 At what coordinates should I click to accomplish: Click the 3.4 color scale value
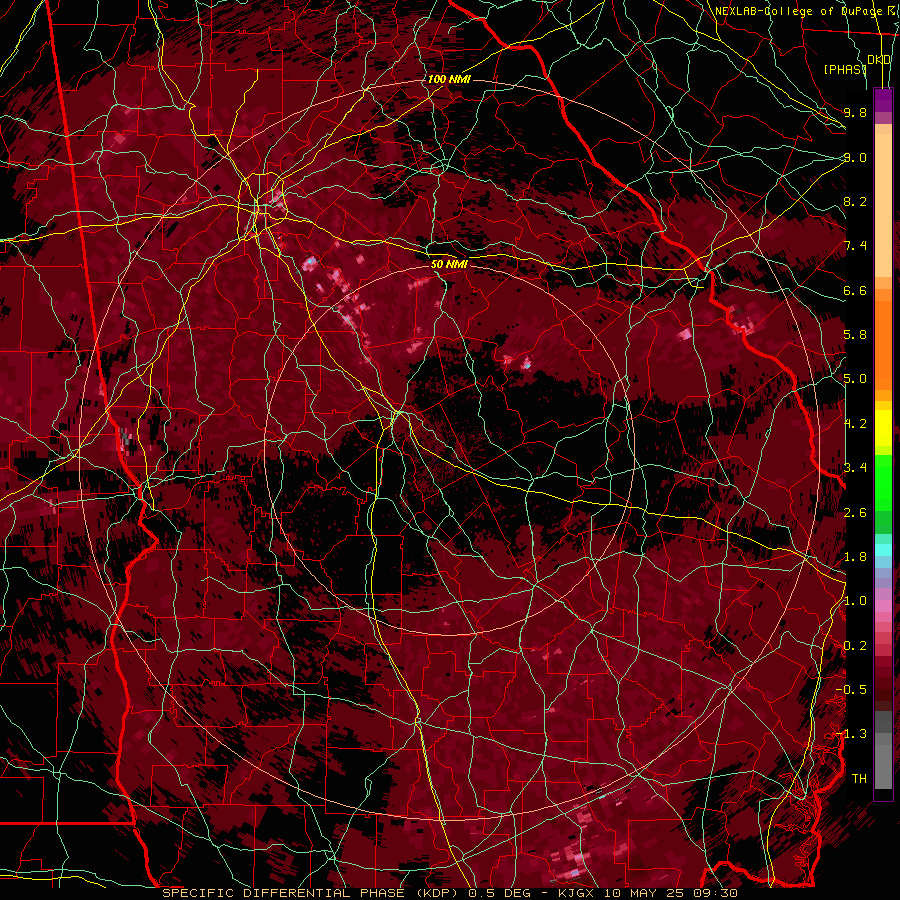point(855,468)
